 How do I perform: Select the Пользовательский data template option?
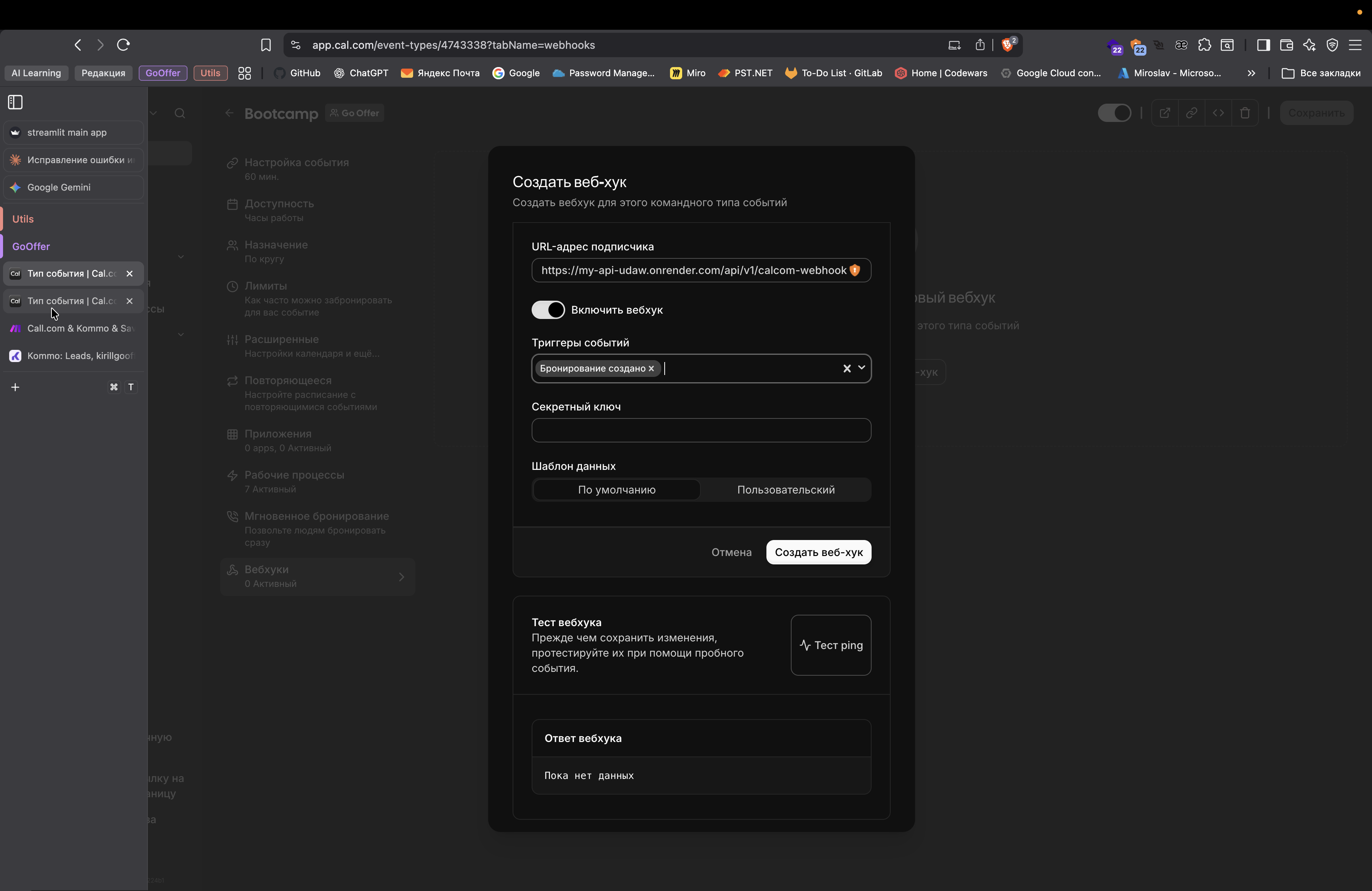coord(785,490)
